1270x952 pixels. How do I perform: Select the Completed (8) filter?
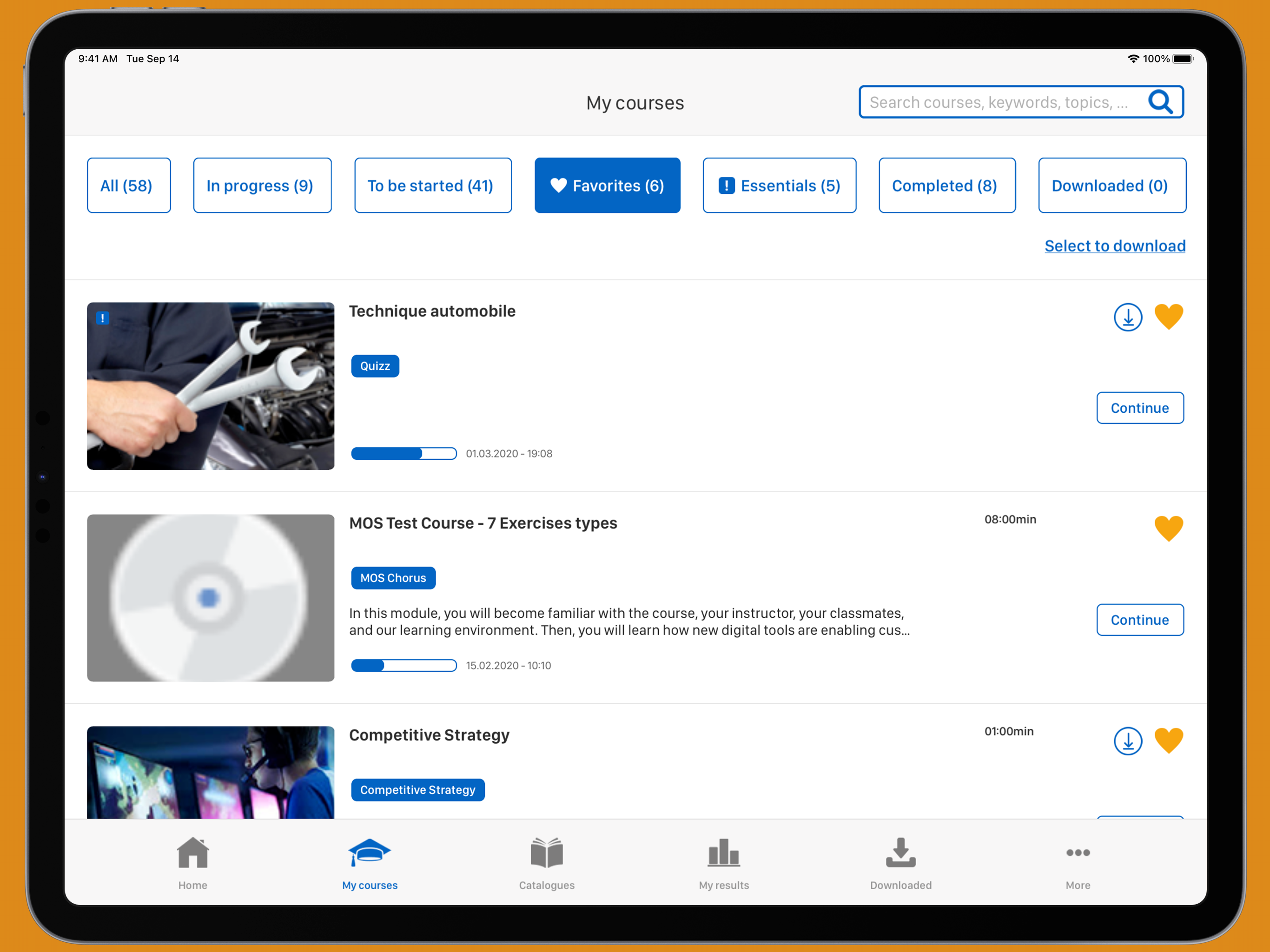click(947, 185)
